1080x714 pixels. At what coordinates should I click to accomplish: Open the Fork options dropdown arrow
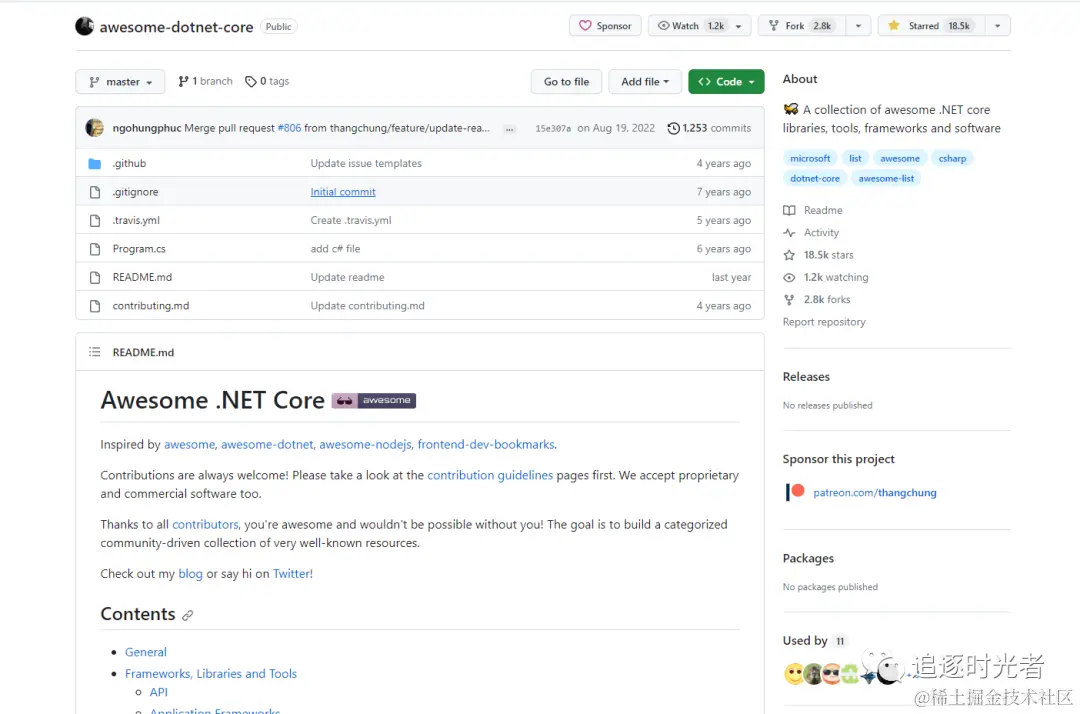pyautogui.click(x=858, y=26)
